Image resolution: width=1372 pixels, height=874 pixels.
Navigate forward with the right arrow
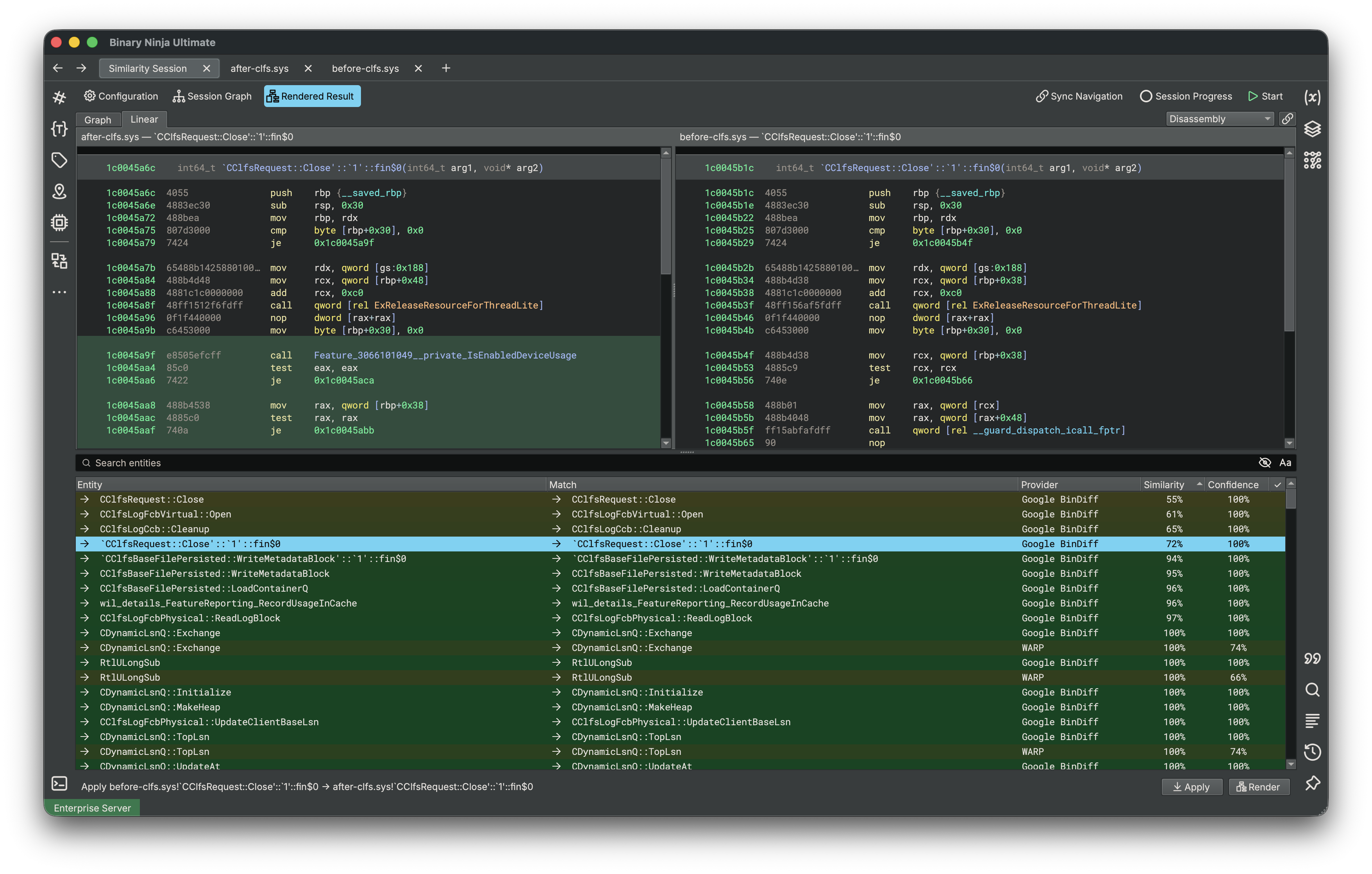82,68
